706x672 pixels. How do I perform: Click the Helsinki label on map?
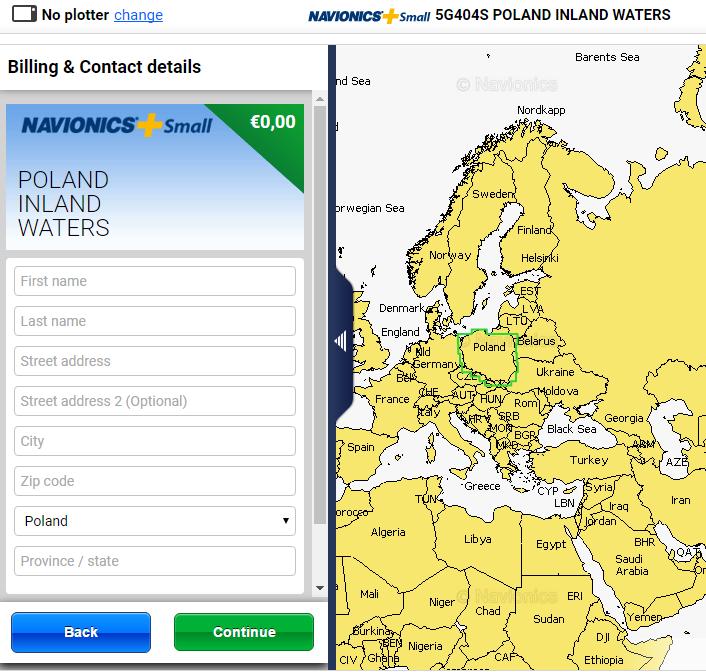tap(539, 258)
